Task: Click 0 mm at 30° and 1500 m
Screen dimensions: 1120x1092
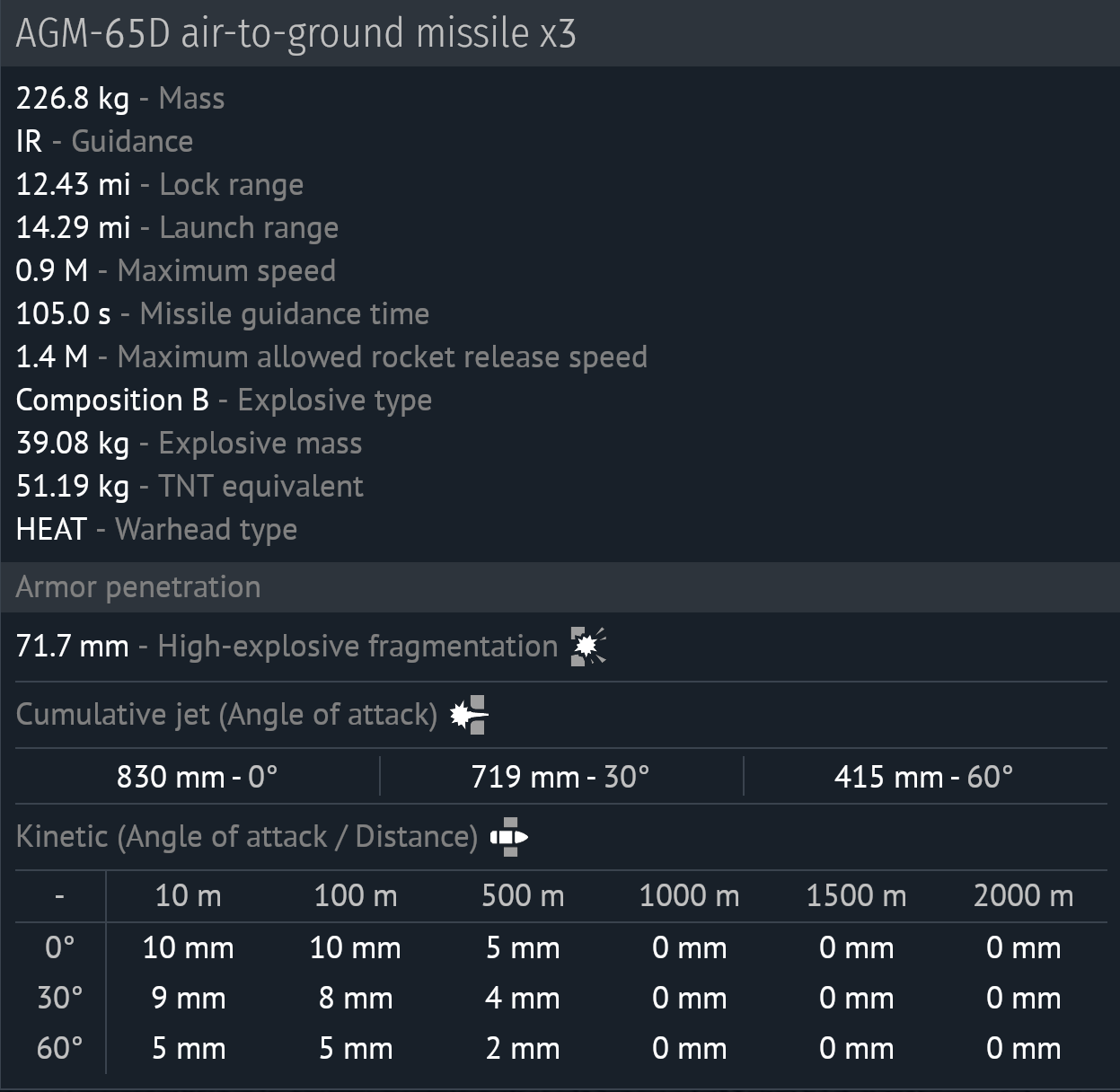Action: [856, 998]
